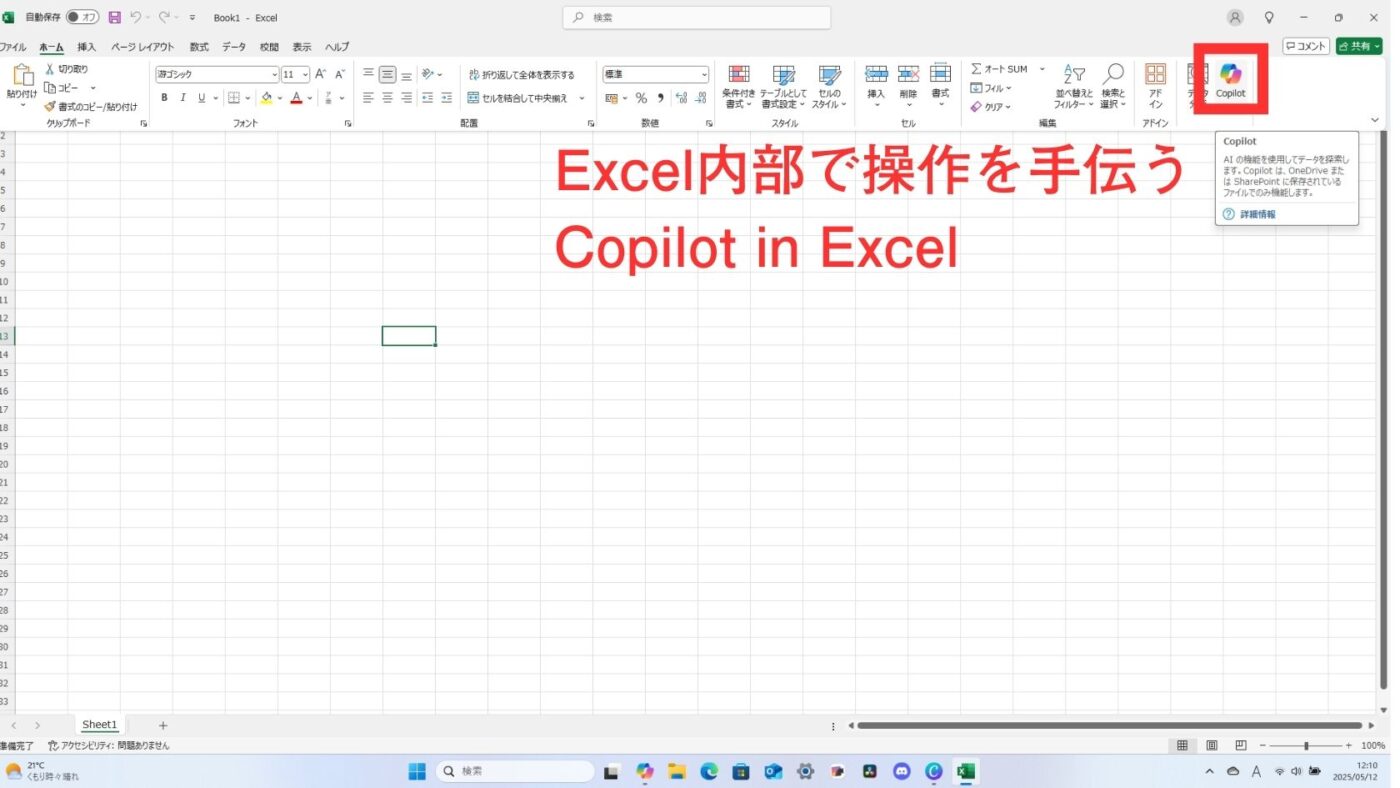Increase decimal places
Screen dimensions: 1400x788
click(682, 98)
